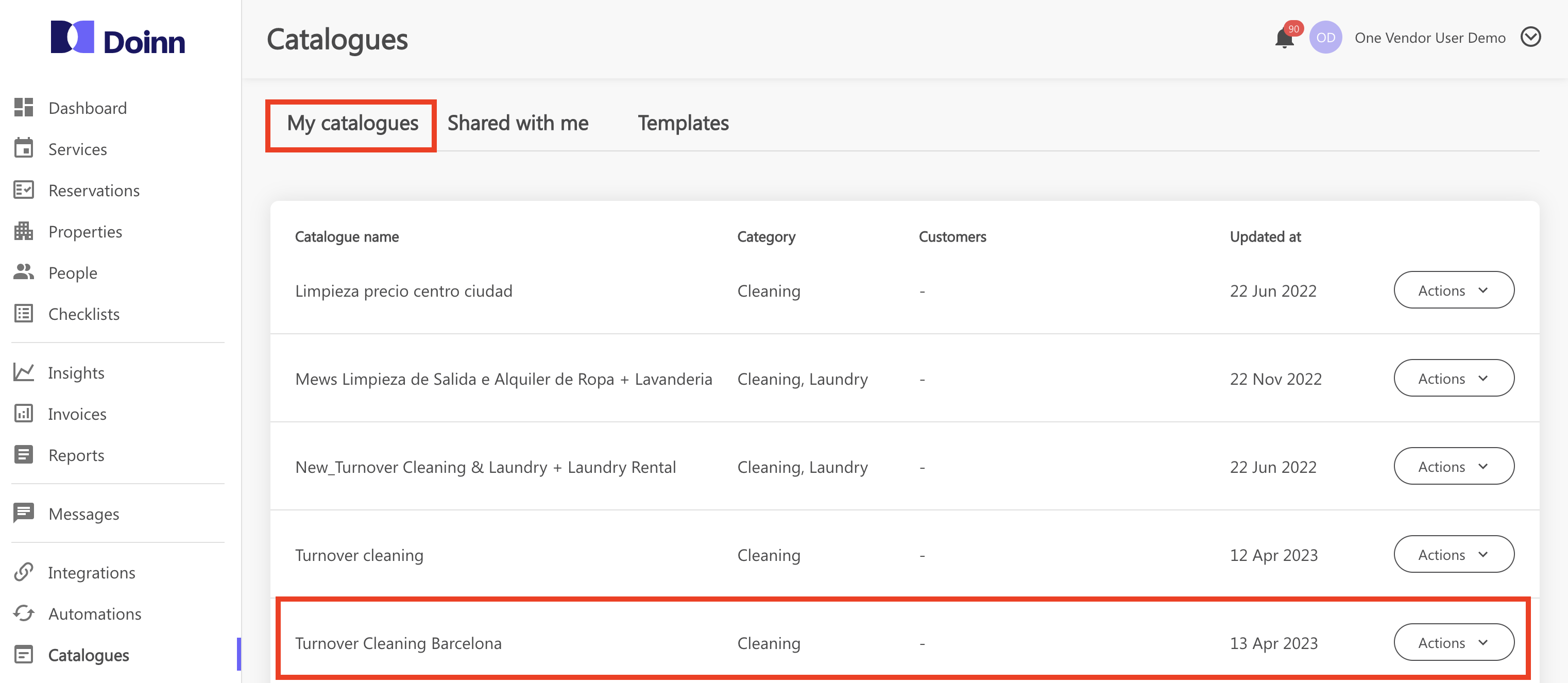Open Invoices menu item
The width and height of the screenshot is (1568, 683).
click(x=77, y=414)
